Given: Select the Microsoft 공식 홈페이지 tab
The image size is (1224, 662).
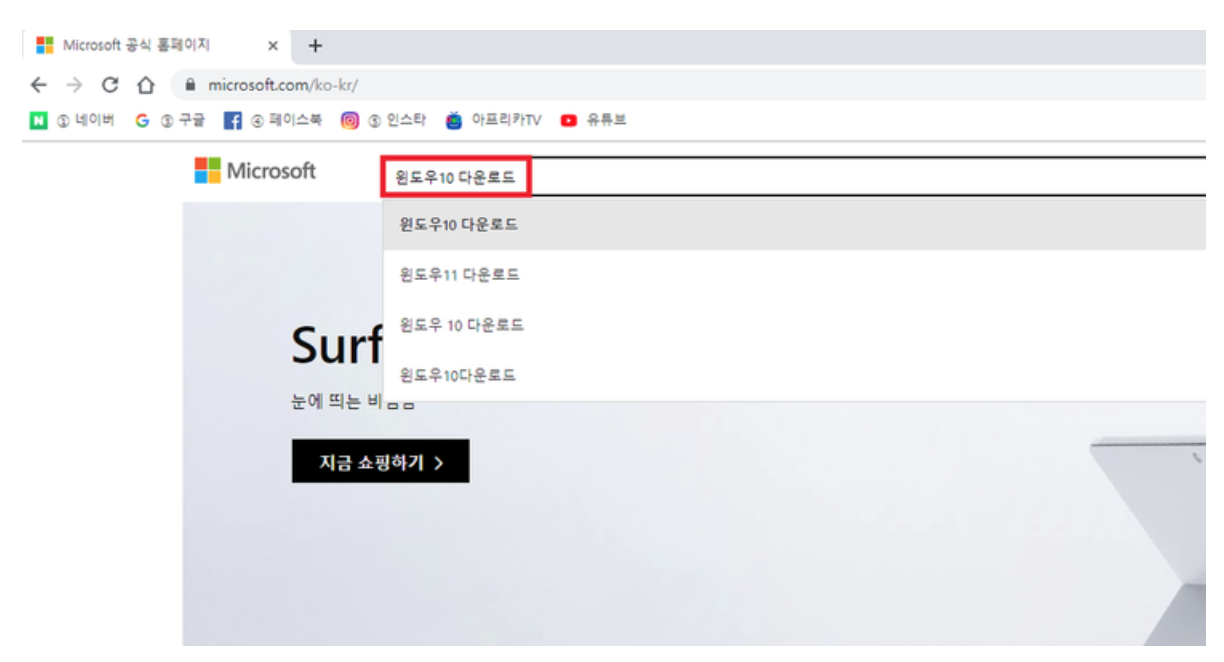Looking at the screenshot, I should [x=156, y=46].
